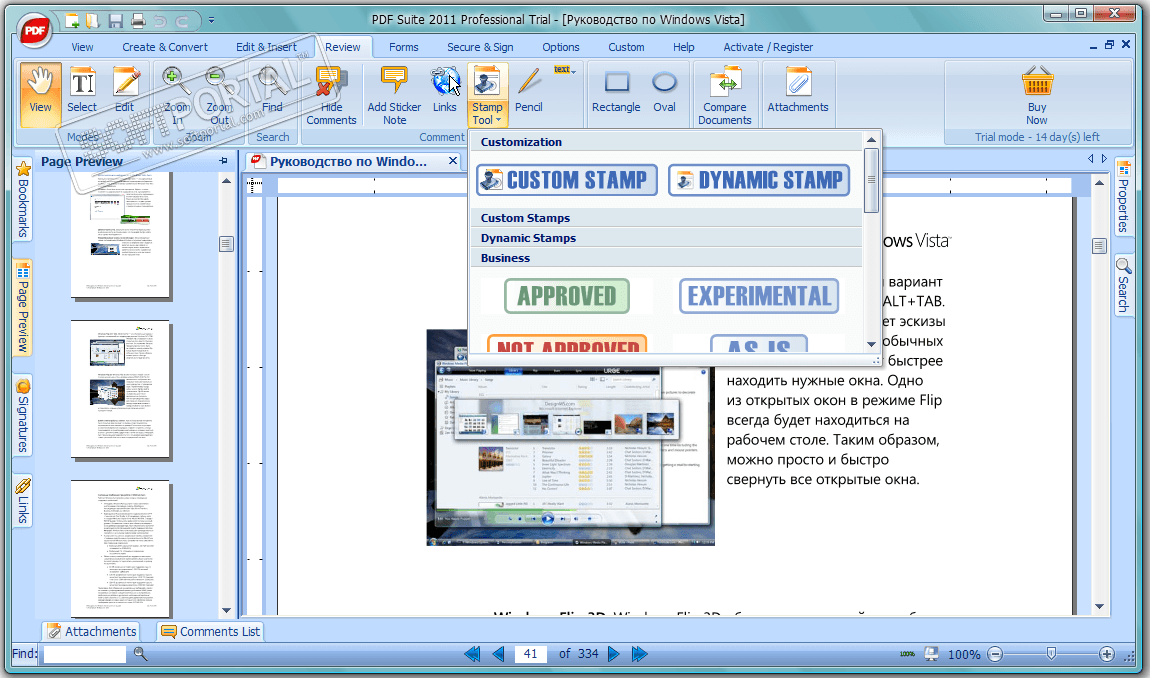1150x678 pixels.
Task: Go to previous page
Action: pyautogui.click(x=499, y=654)
